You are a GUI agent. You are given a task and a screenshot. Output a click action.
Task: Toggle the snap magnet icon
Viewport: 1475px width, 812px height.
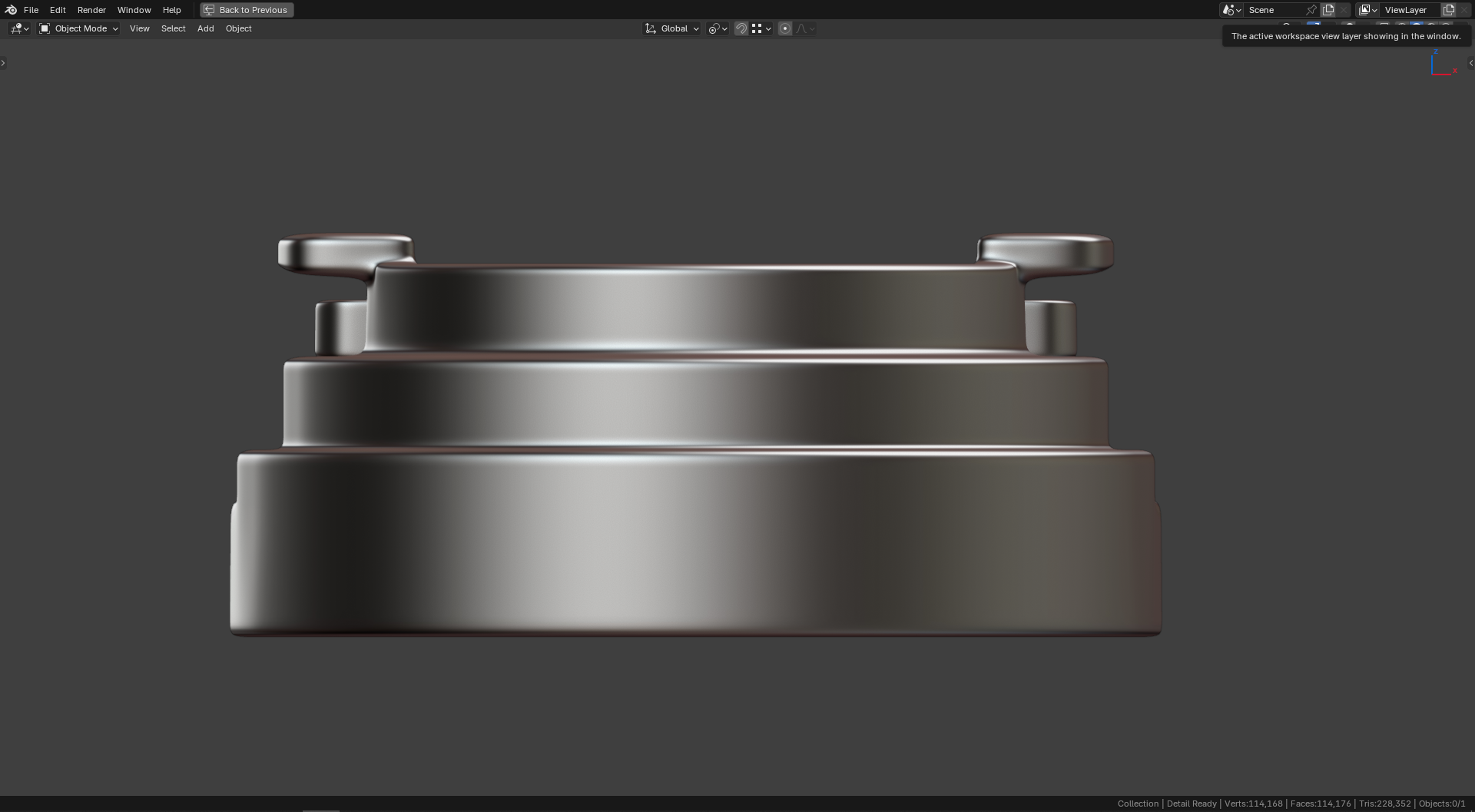tap(741, 28)
